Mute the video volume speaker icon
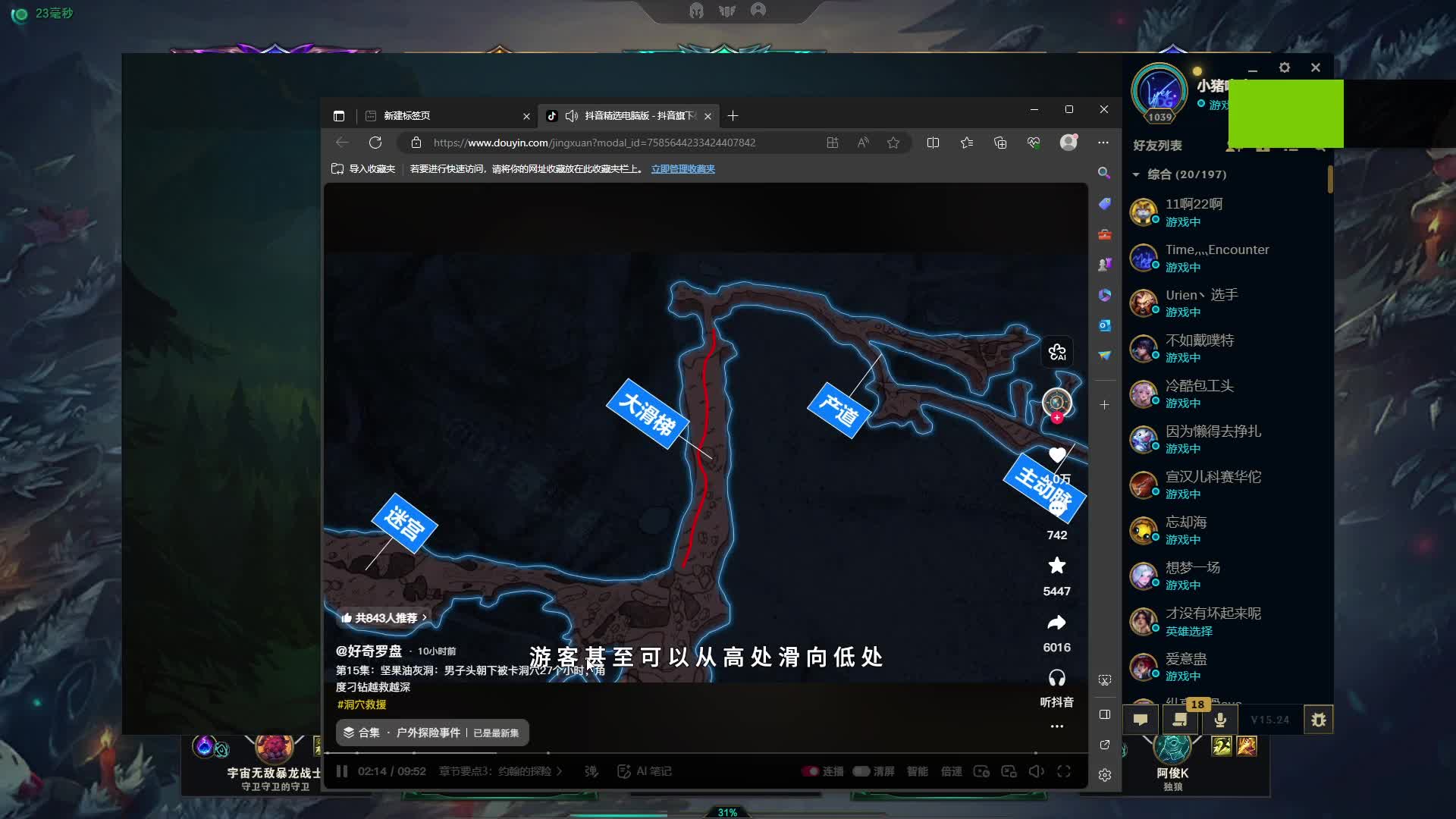Screen dimensions: 1456x819 click(x=1036, y=771)
